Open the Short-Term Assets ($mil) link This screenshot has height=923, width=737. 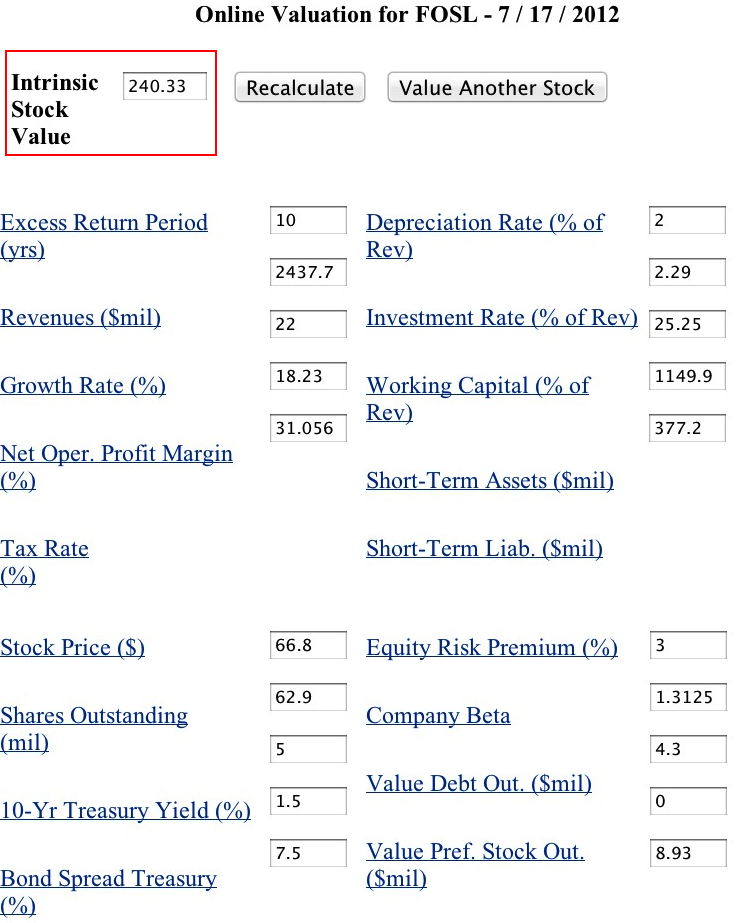pos(490,481)
